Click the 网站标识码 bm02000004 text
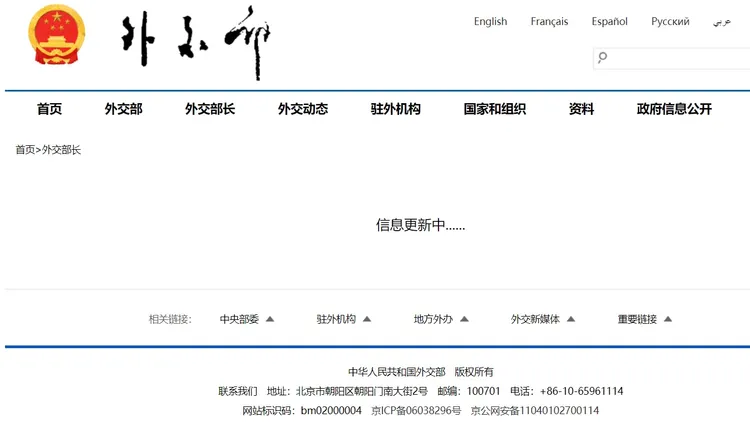Screen dimensions: 750x422 click(x=302, y=411)
